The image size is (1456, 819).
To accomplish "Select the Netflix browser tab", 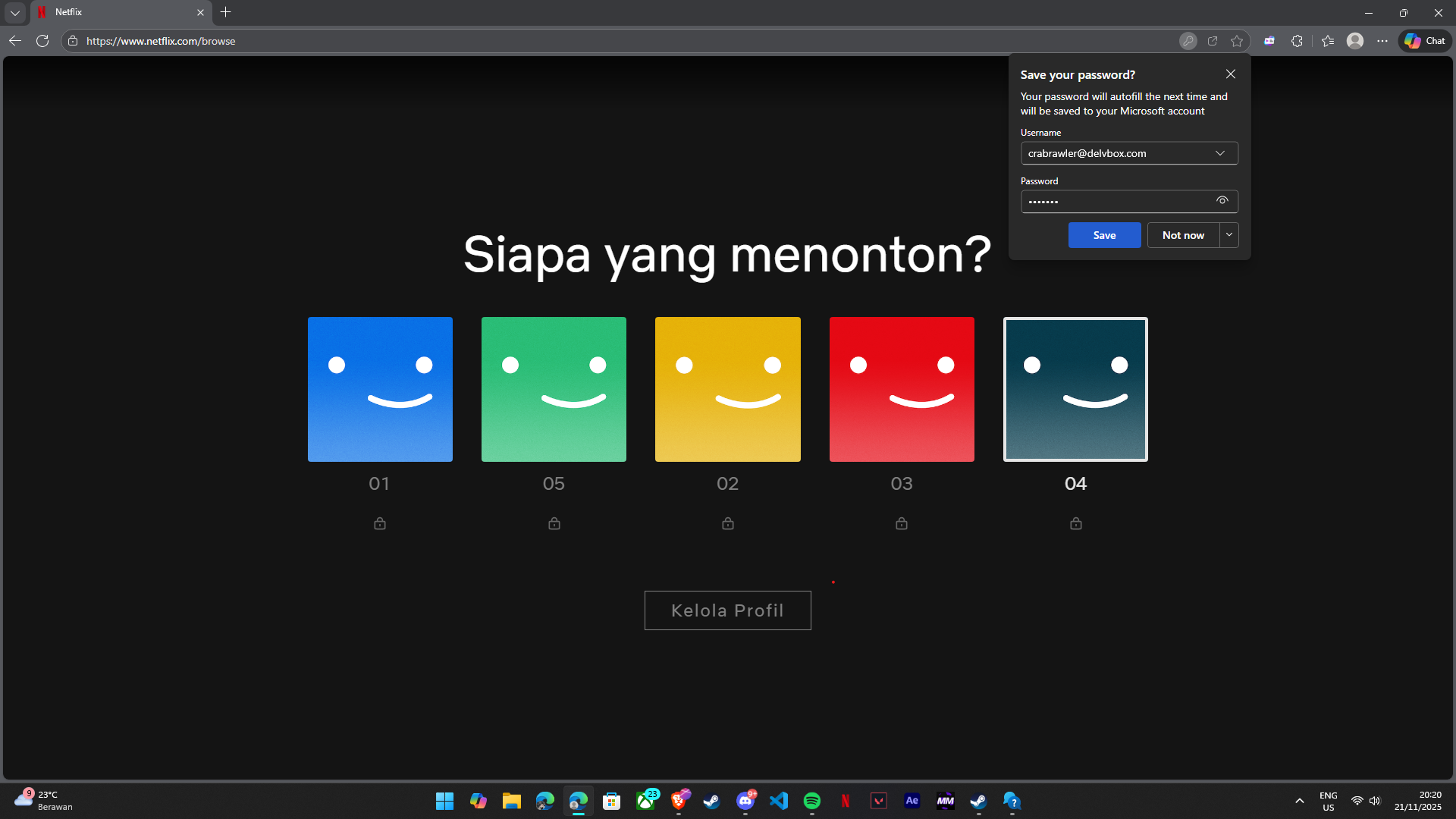I will (114, 12).
